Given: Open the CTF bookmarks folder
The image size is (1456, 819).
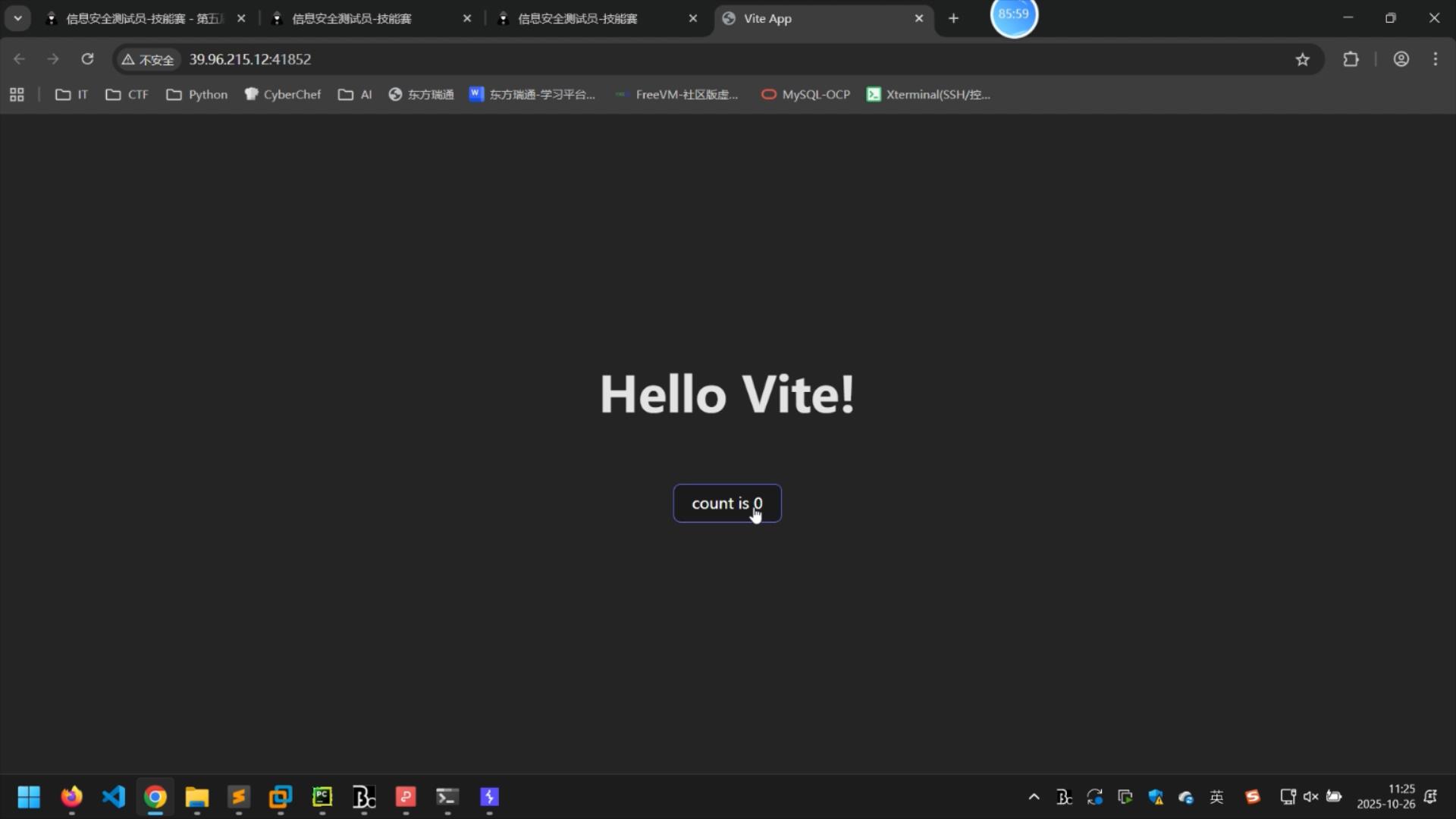Looking at the screenshot, I should pyautogui.click(x=127, y=95).
